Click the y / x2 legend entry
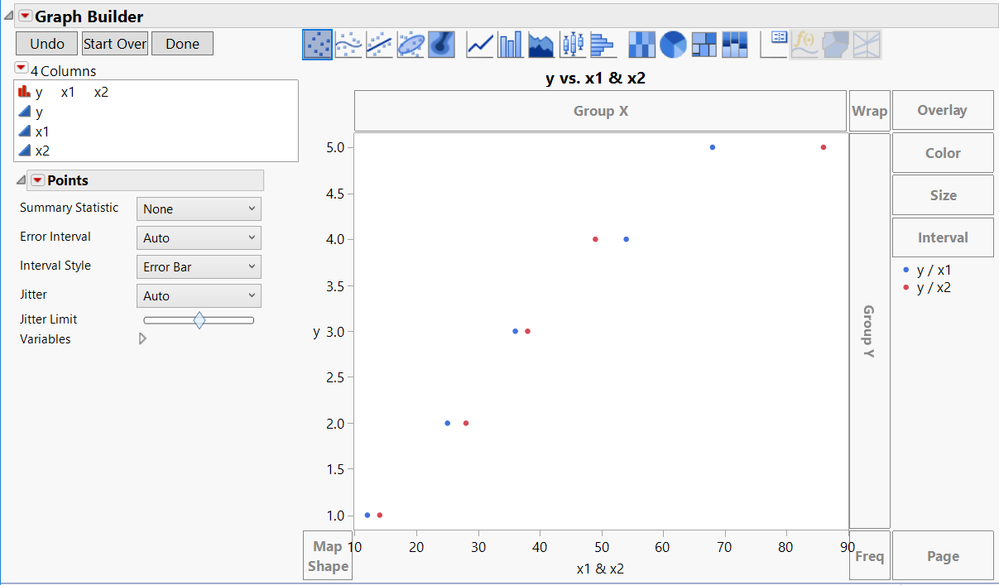999x585 pixels. [927, 287]
